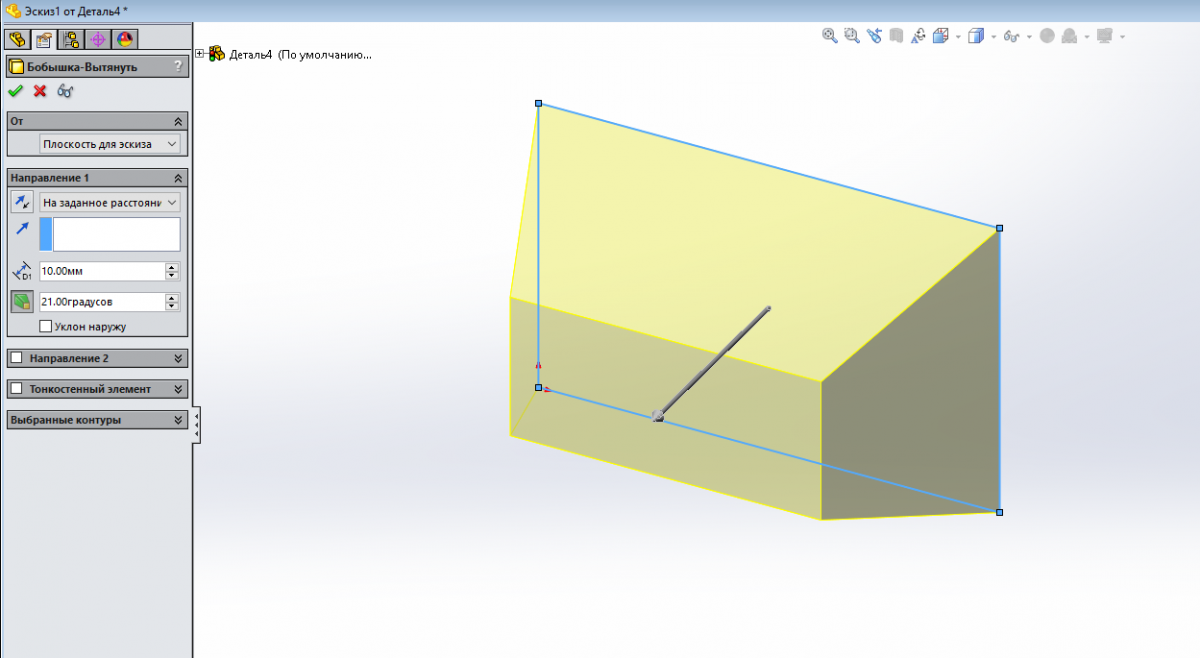Viewport: 1200px width, 658px height.
Task: Enable the Тонкостенный элемент checkbox
Action: (16, 389)
